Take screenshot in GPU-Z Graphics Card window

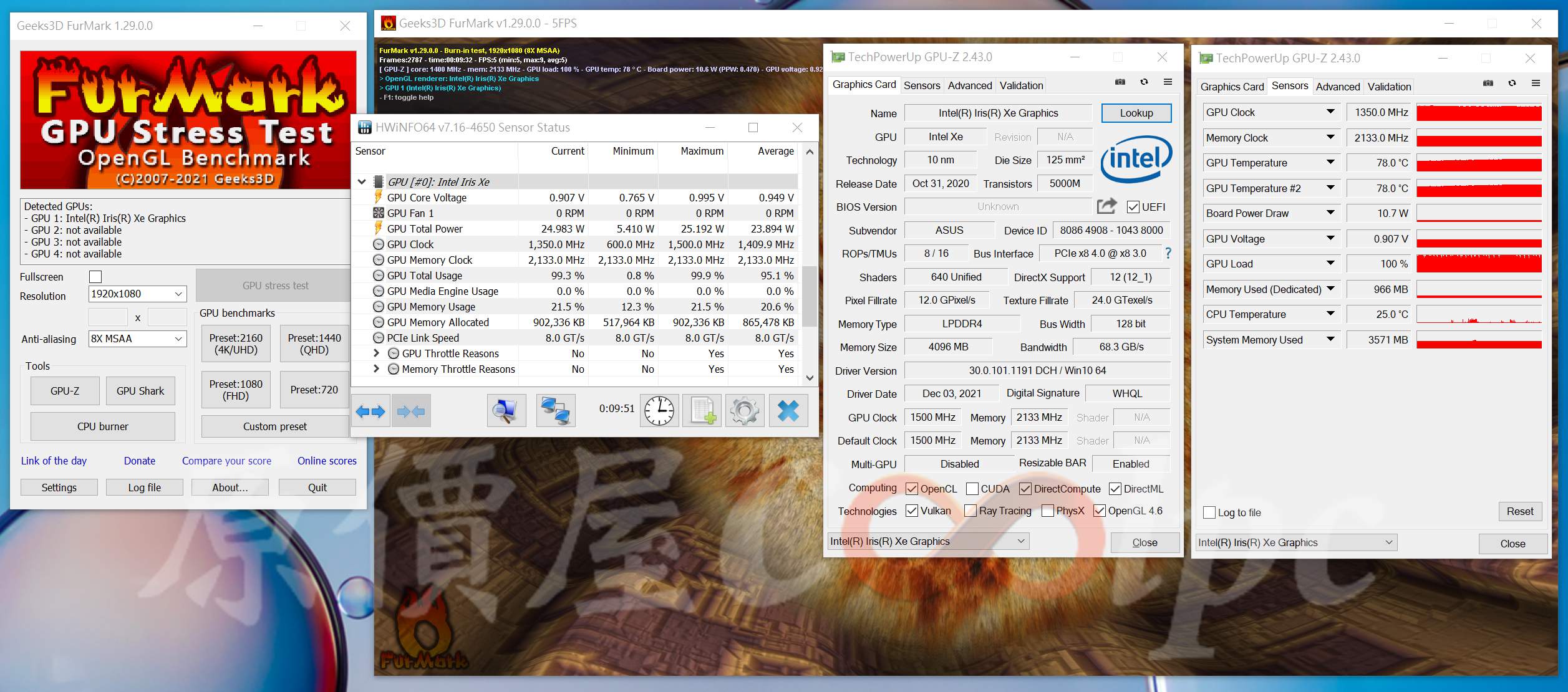pos(1120,82)
